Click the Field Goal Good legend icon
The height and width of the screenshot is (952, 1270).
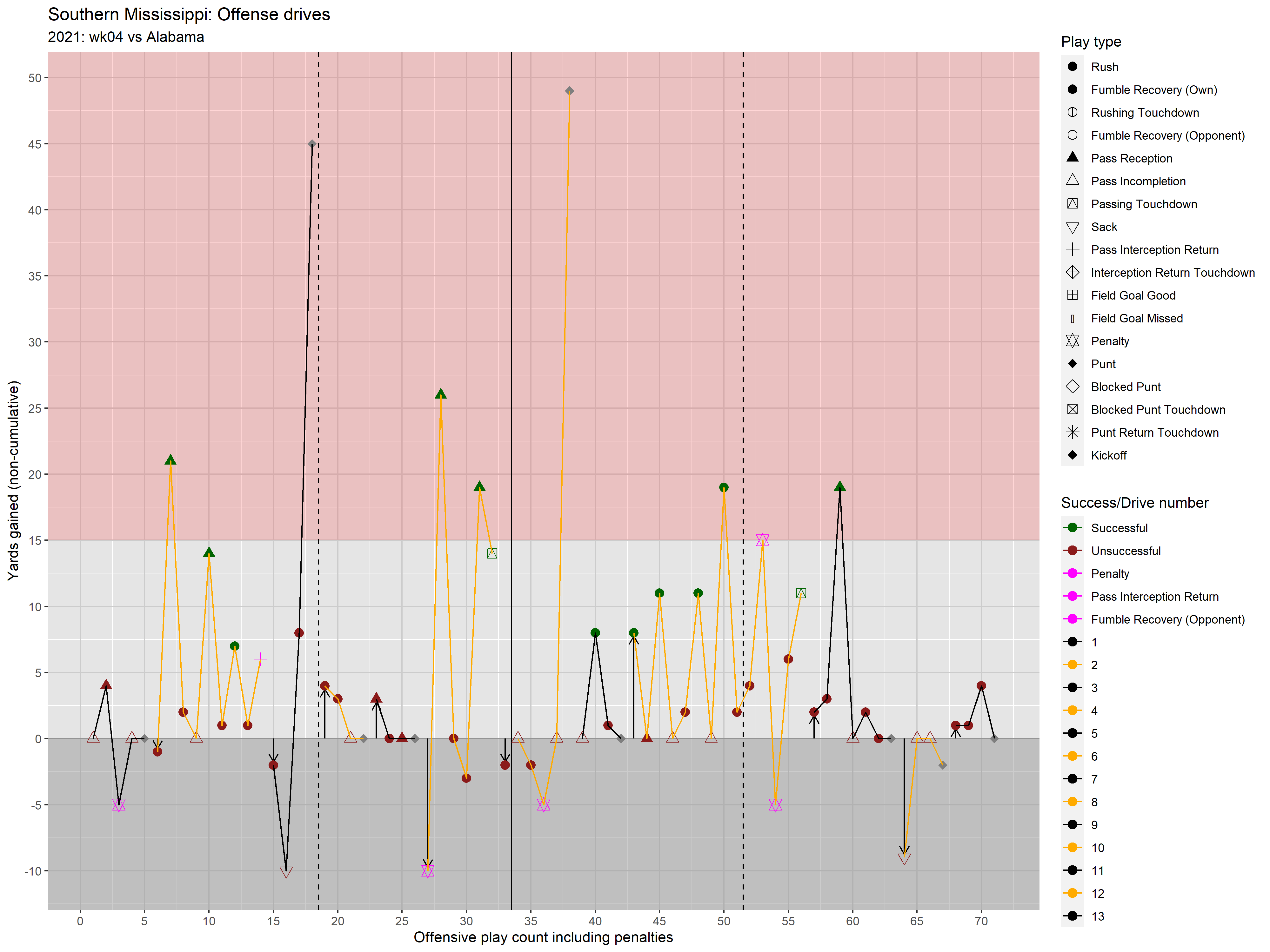[x=1072, y=295]
